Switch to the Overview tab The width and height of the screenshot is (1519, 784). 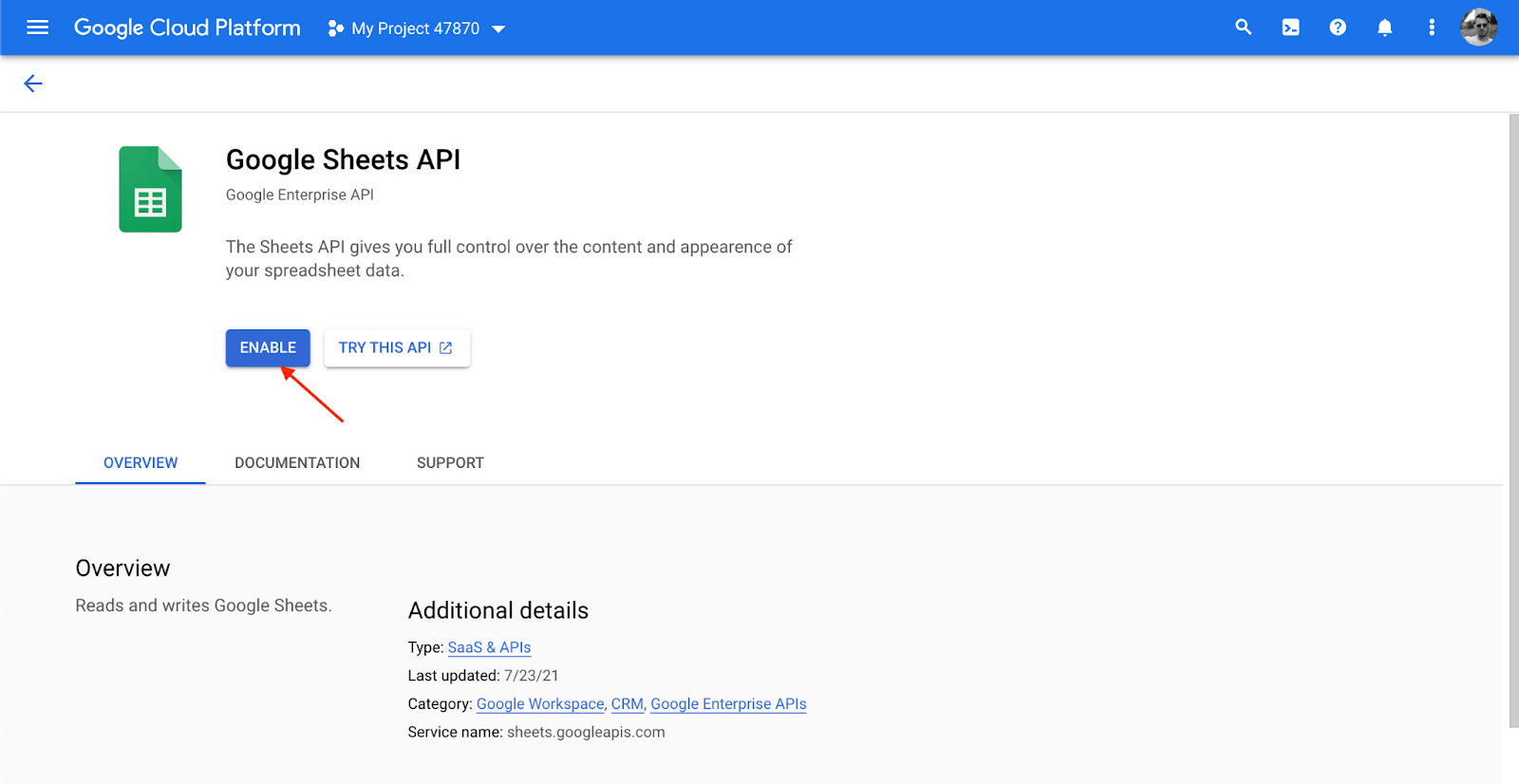[141, 463]
